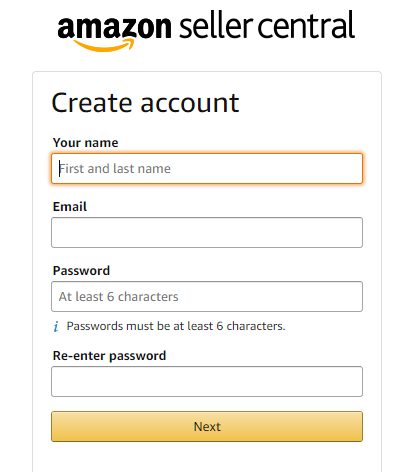Focus the Your name input field
This screenshot has width=414, height=472.
click(207, 169)
